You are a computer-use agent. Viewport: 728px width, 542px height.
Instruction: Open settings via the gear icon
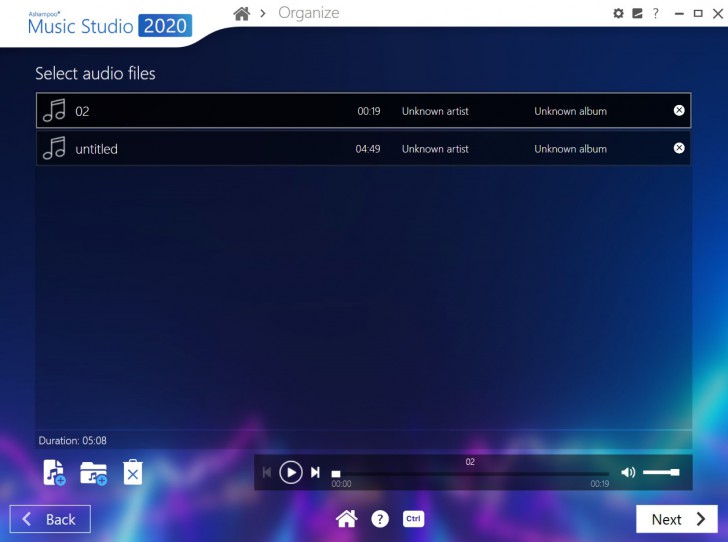(x=618, y=13)
